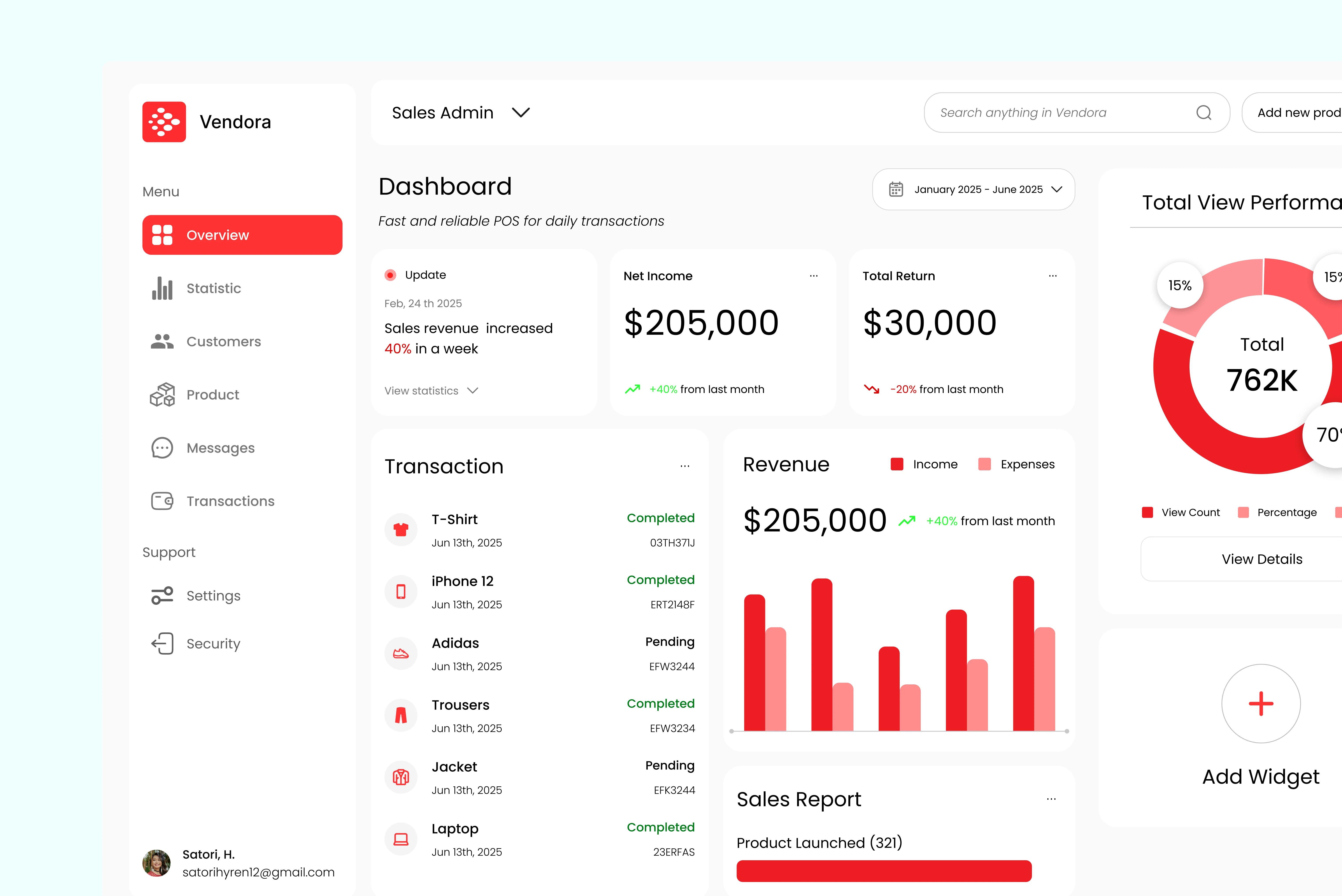Expand View statistics chevron
Image resolution: width=1342 pixels, height=896 pixels.
[x=473, y=391]
